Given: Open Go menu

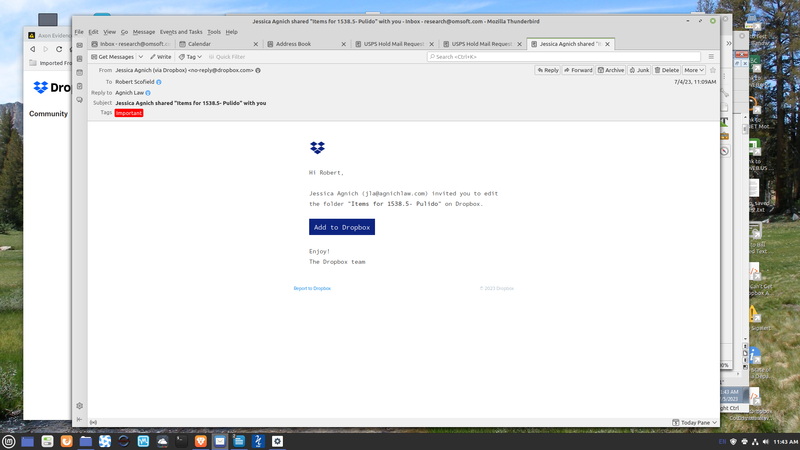Looking at the screenshot, I should 124,32.
